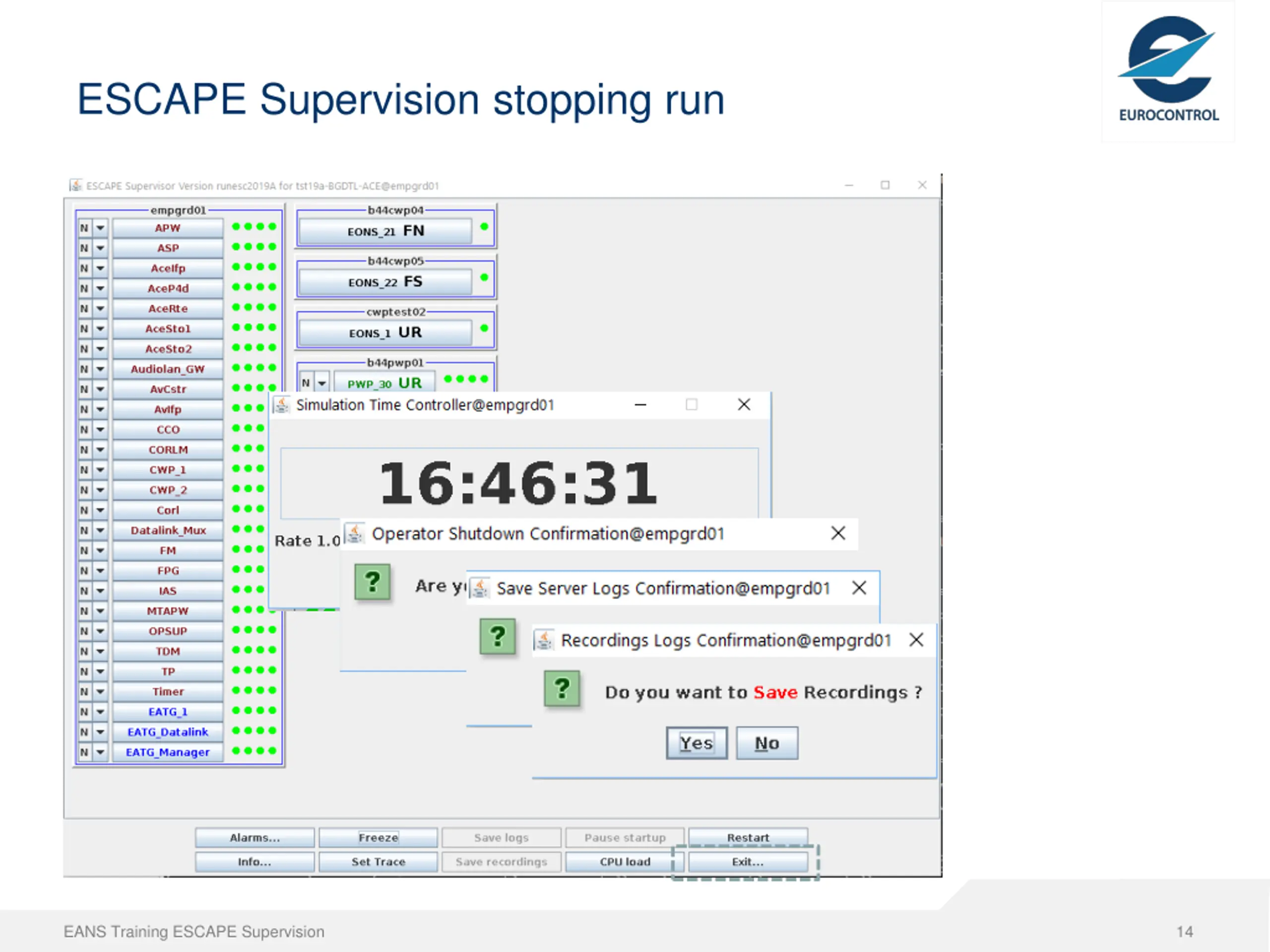Click the question mark icon in Recordings Logs dialog

coord(562,689)
